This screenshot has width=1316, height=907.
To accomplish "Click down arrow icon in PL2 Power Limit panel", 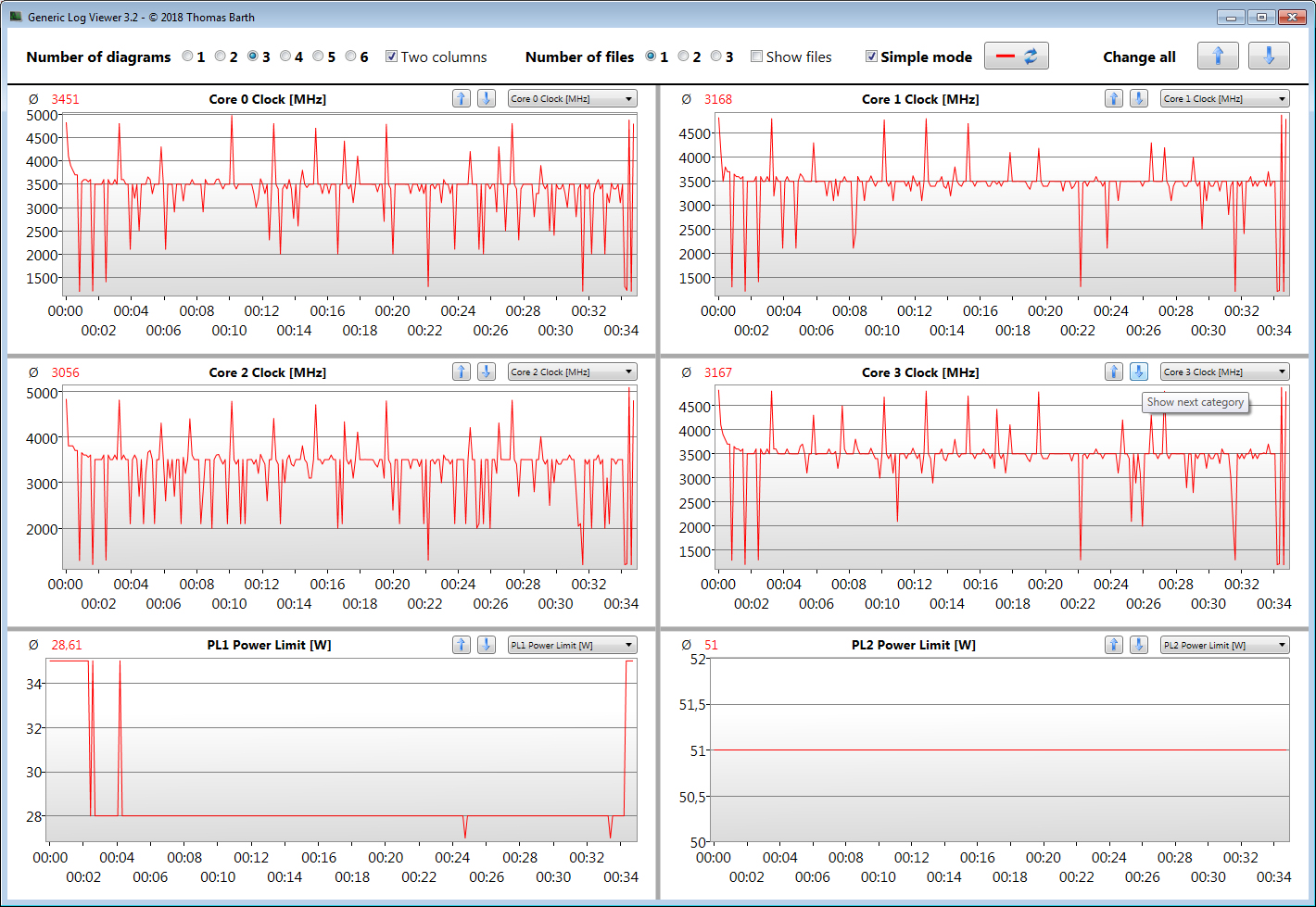I will click(1138, 645).
